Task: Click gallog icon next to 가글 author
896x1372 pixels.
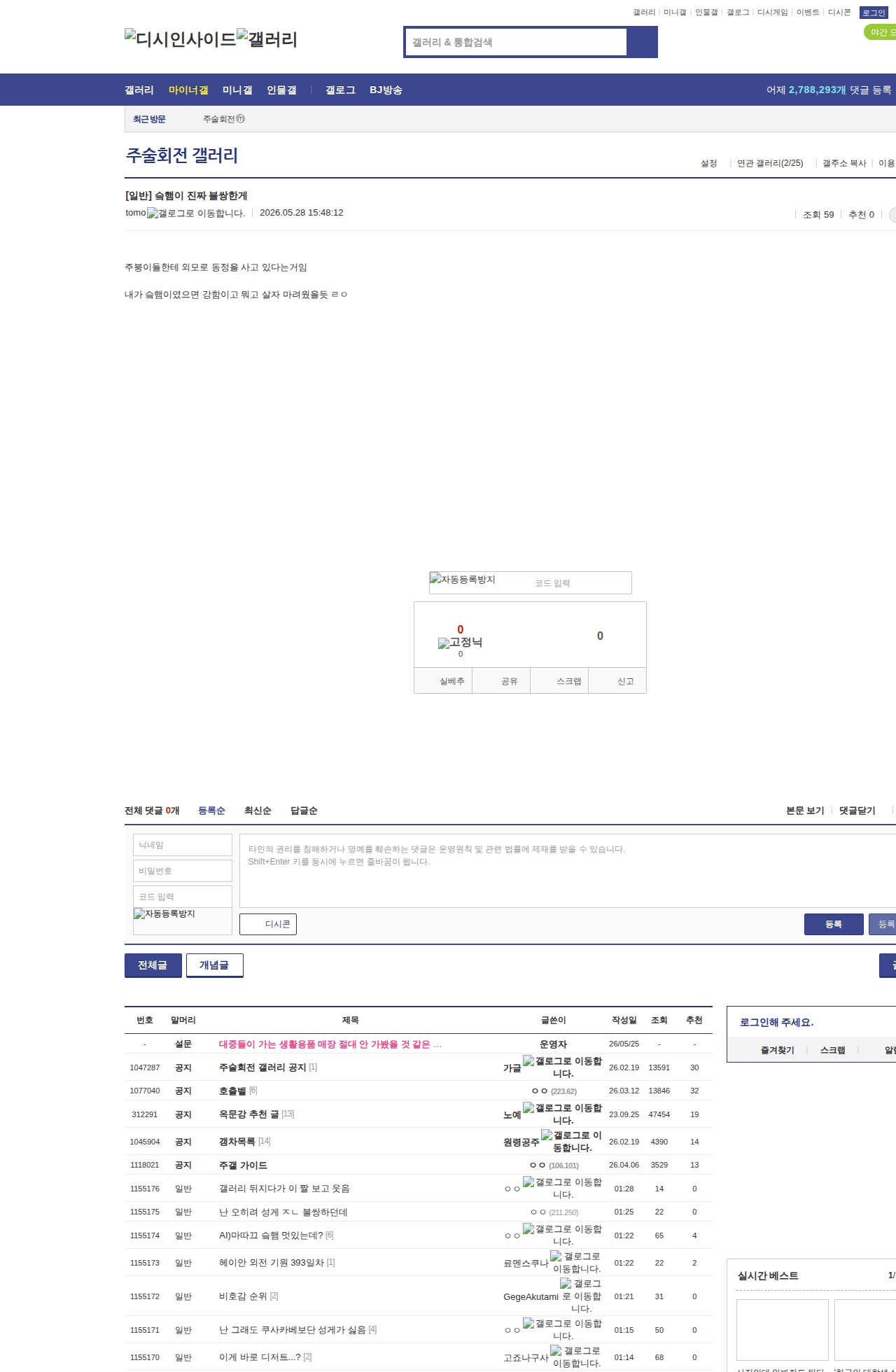Action: [x=562, y=1067]
